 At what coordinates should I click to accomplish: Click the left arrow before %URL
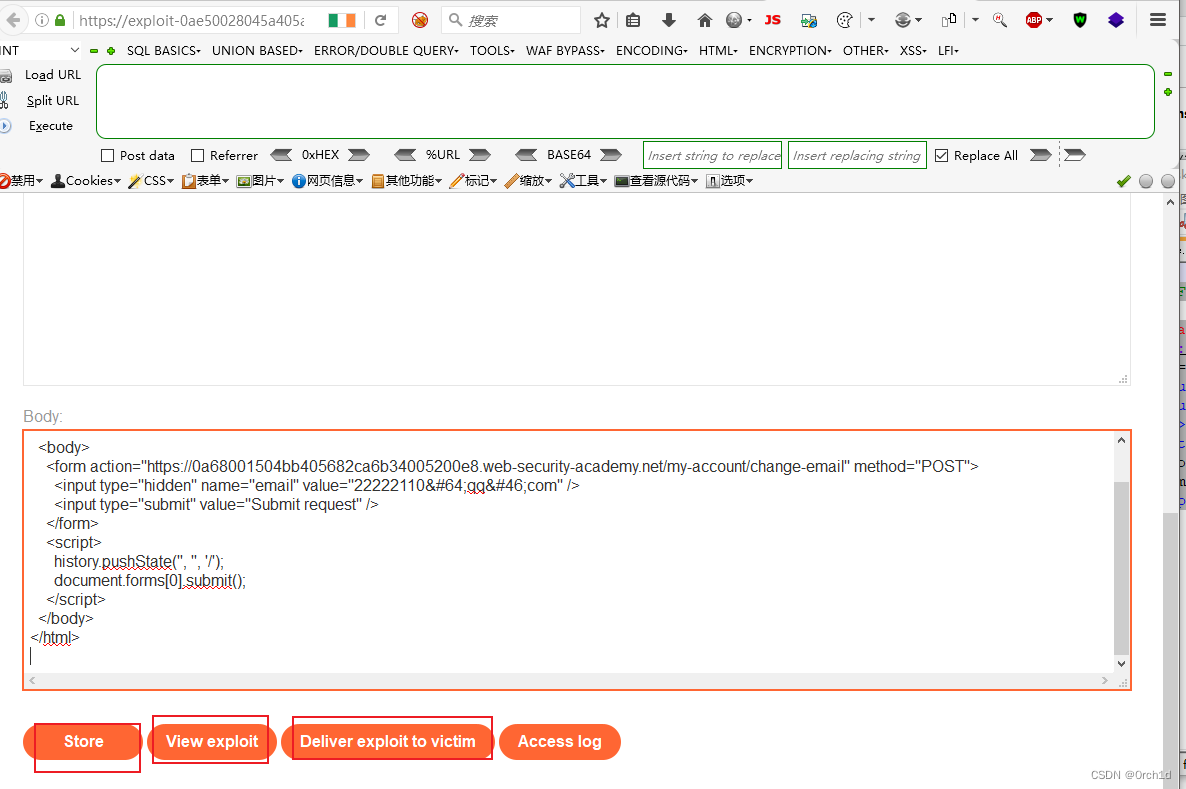coord(405,155)
